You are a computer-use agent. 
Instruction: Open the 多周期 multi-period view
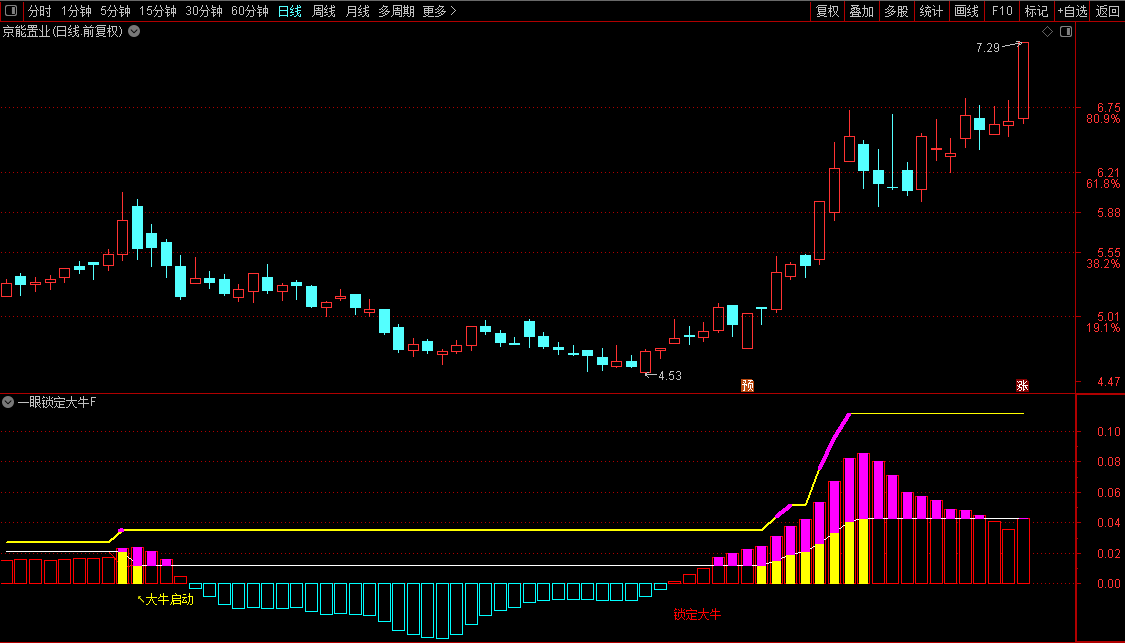pos(396,11)
